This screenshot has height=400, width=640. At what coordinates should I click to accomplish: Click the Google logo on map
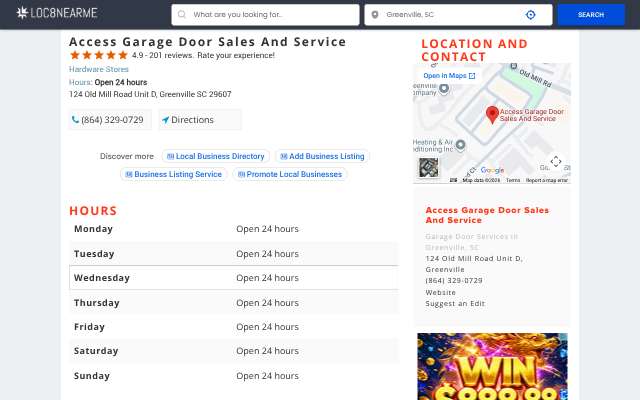click(x=492, y=170)
